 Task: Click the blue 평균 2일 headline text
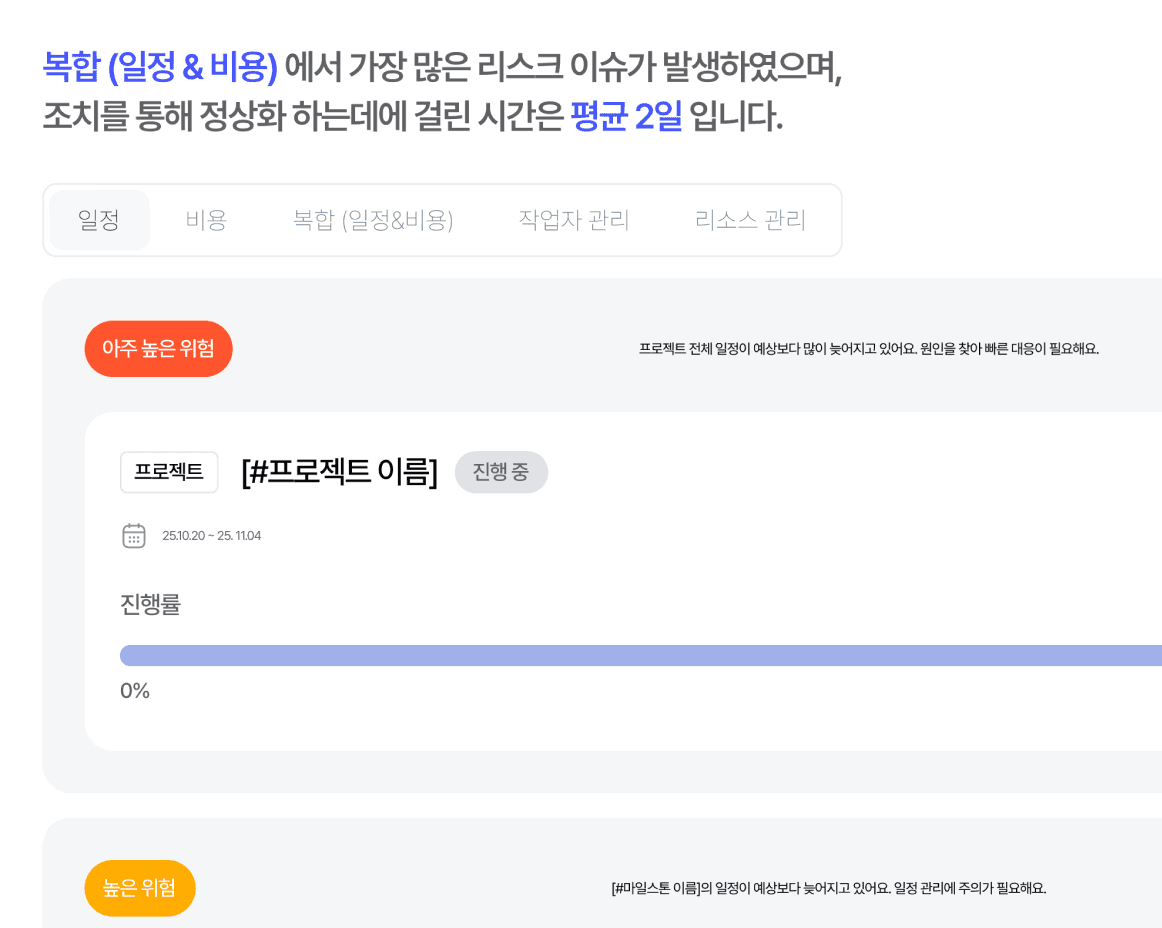(626, 116)
